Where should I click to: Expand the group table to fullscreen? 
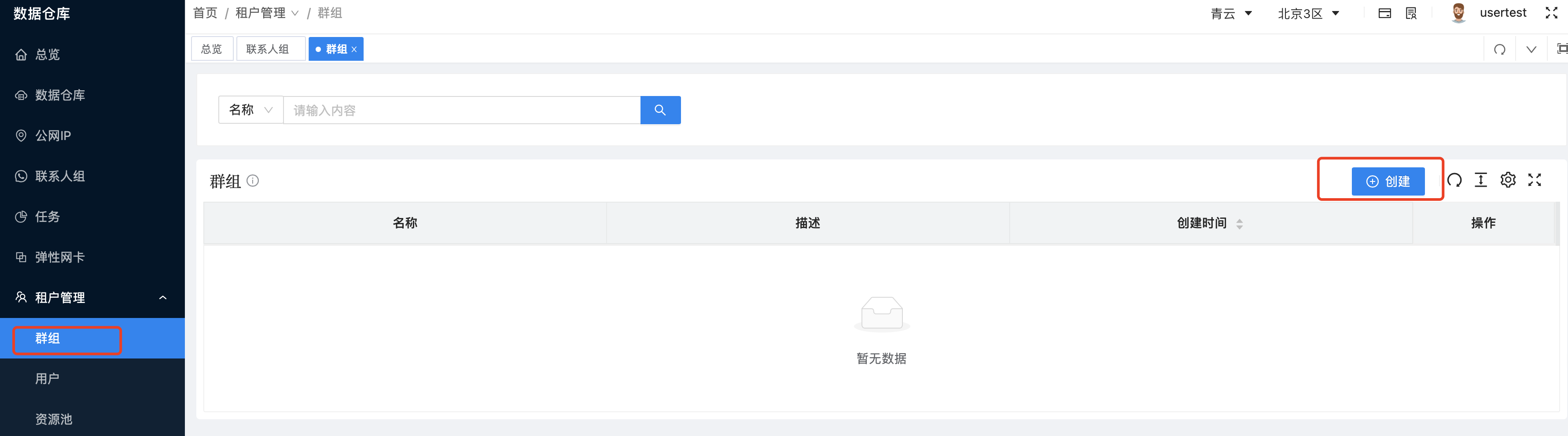[1535, 180]
